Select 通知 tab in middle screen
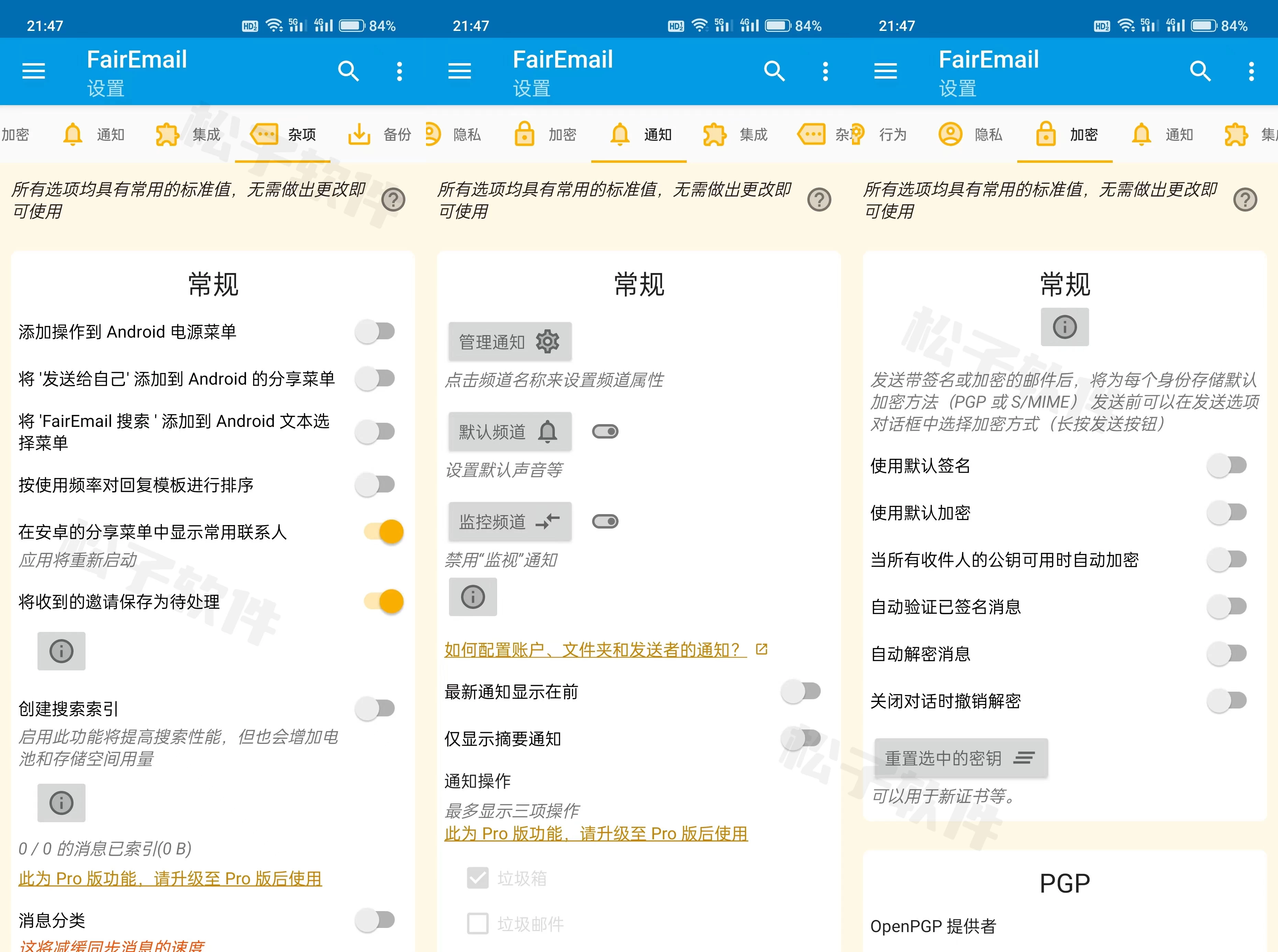 (x=639, y=135)
